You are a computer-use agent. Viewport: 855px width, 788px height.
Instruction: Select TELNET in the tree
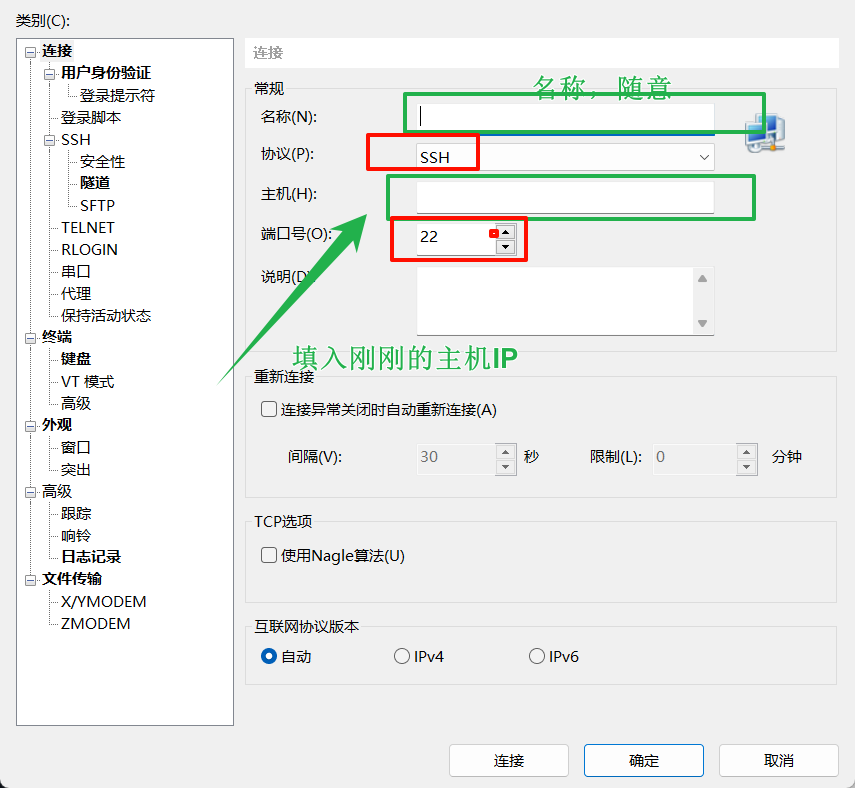[x=88, y=227]
